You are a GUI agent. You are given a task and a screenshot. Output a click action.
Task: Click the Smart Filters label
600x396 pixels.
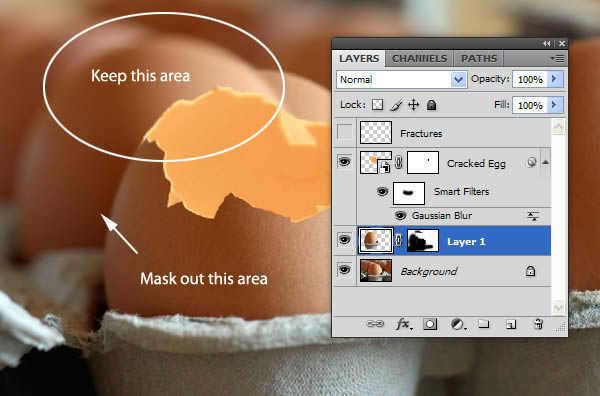pos(461,192)
